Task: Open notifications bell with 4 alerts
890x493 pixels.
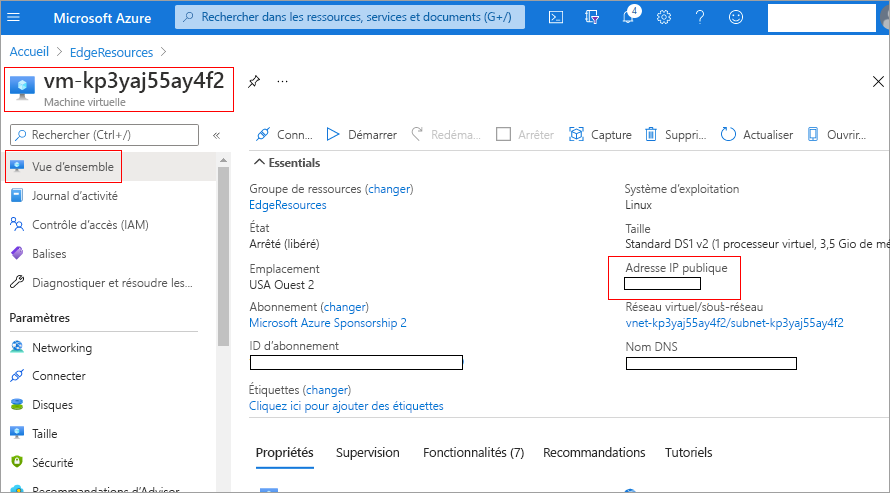Action: click(629, 15)
